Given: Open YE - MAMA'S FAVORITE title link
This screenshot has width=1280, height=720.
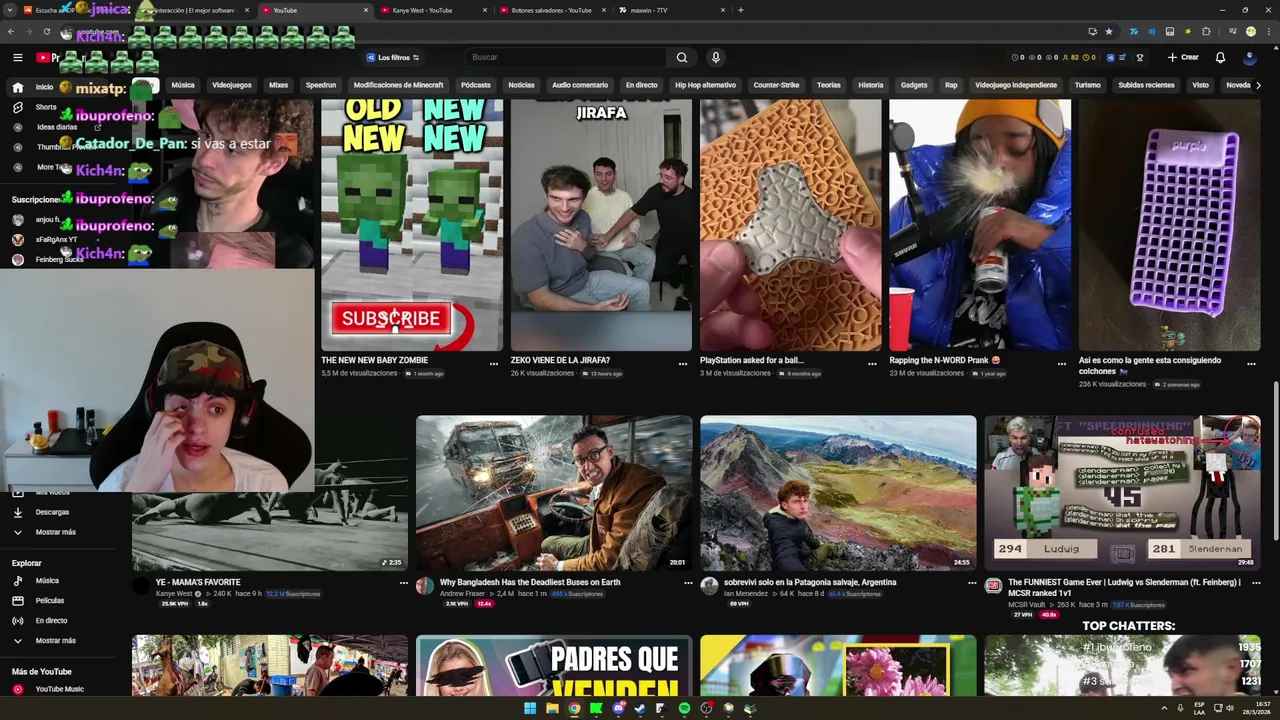Looking at the screenshot, I should point(198,582).
